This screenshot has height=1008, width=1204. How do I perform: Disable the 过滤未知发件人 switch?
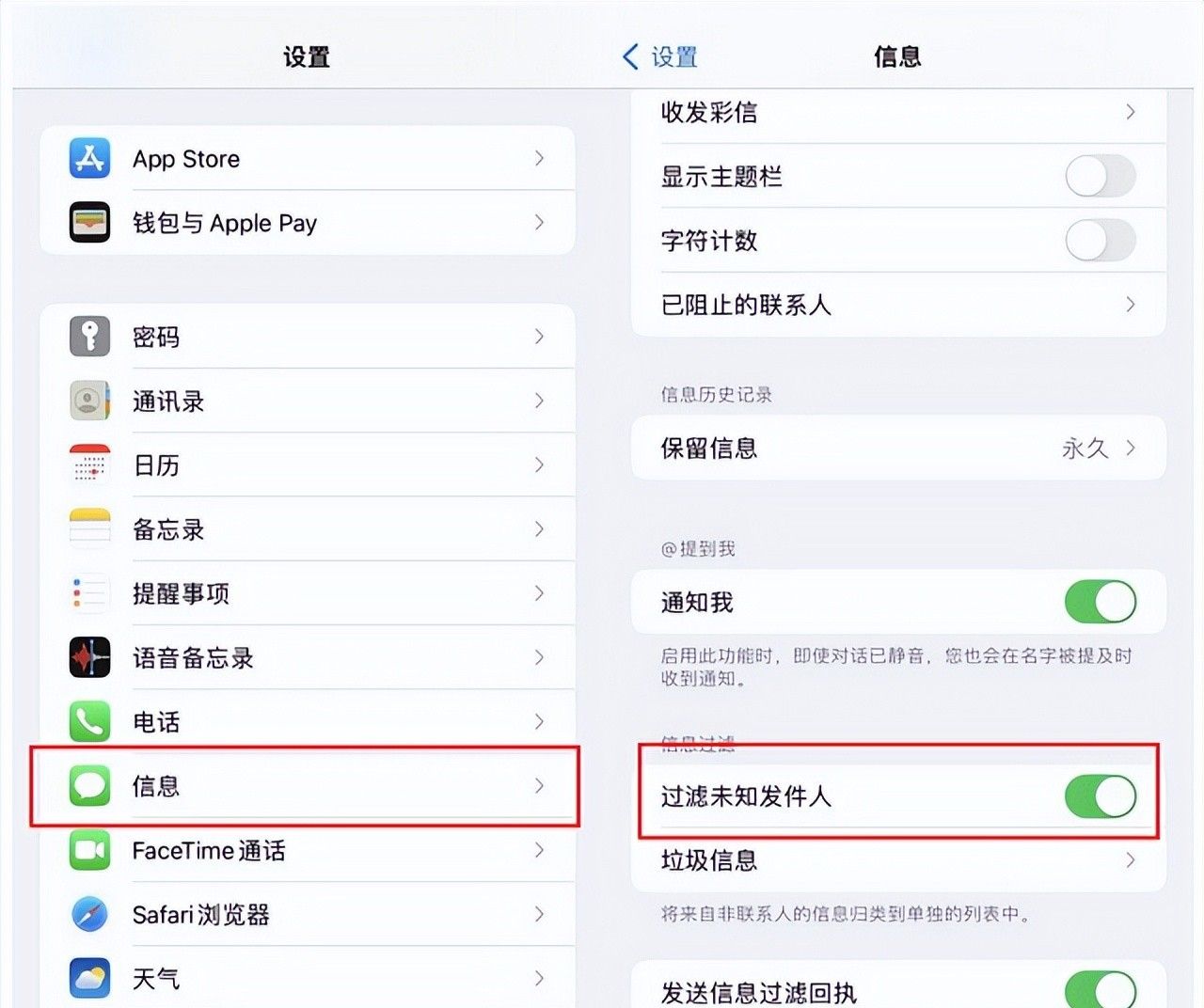click(x=1101, y=795)
